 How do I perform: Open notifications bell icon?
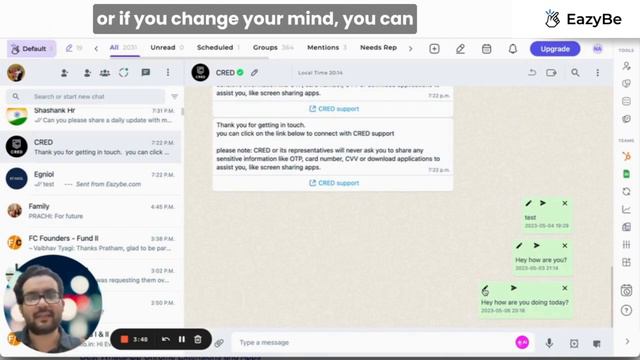(513, 49)
